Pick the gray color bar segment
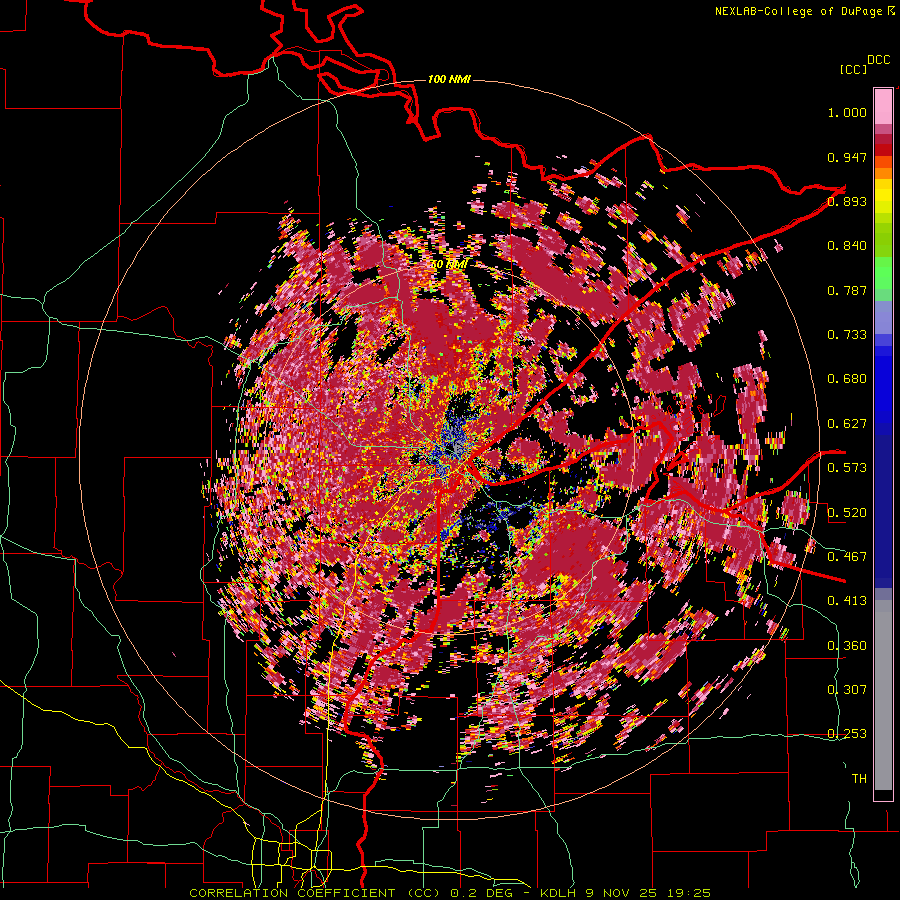900x900 pixels. (x=883, y=695)
